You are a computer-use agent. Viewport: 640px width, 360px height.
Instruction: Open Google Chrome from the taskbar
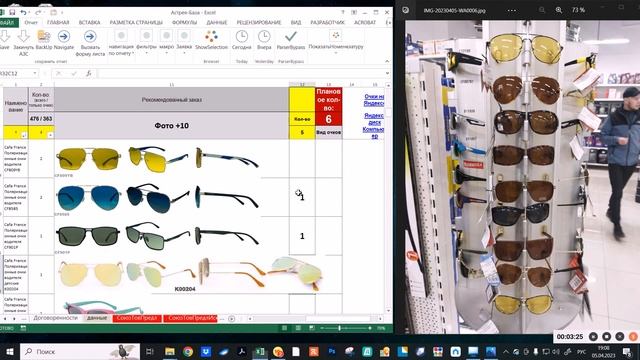click(188, 351)
